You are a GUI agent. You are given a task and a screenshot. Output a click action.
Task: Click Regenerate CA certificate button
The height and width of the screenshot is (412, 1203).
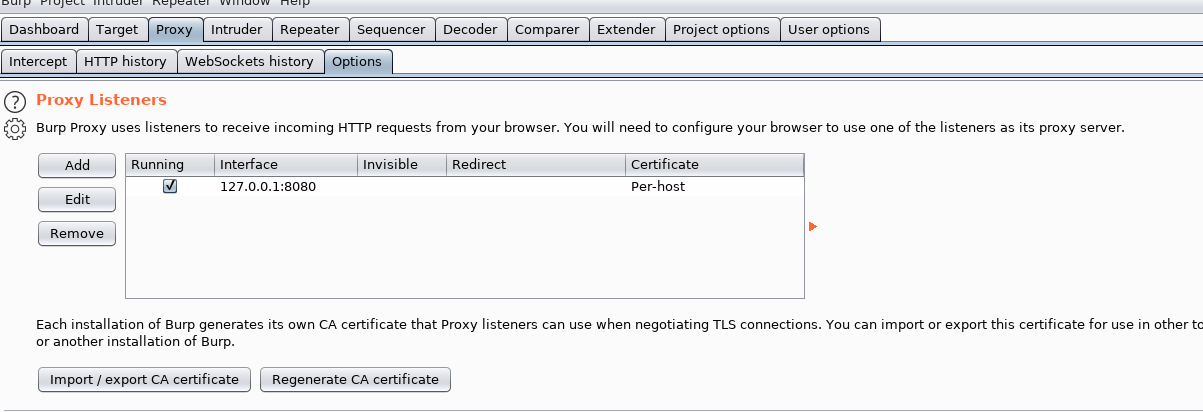pos(355,379)
